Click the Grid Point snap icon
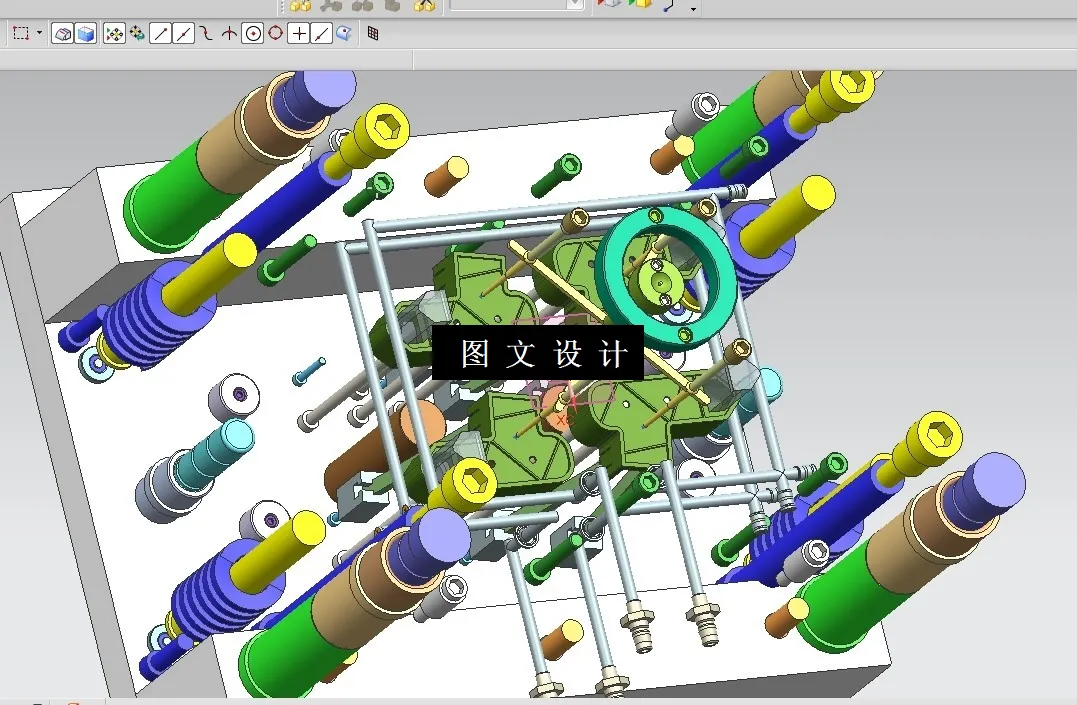 [374, 33]
